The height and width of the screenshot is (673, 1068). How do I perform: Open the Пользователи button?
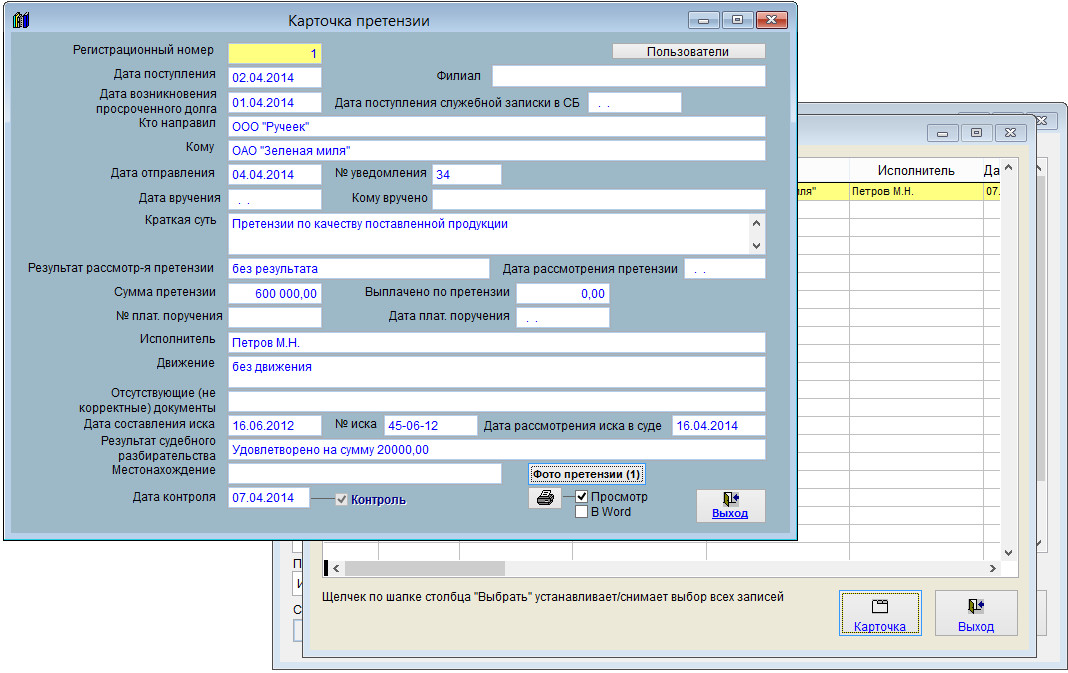click(x=688, y=51)
